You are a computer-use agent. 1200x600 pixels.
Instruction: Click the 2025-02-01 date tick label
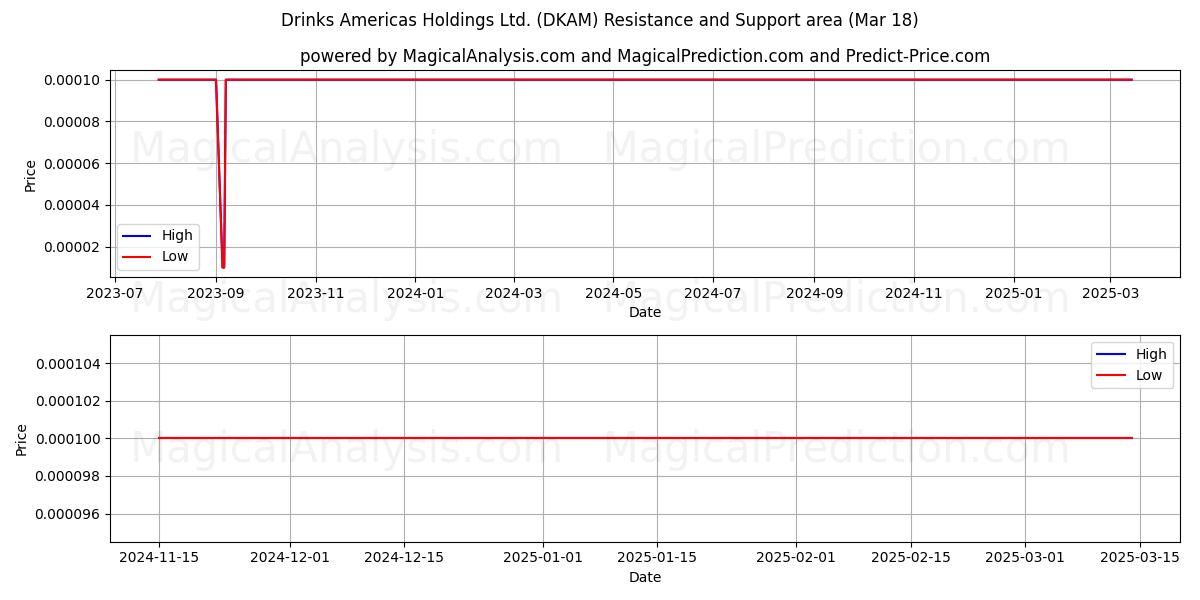[796, 557]
